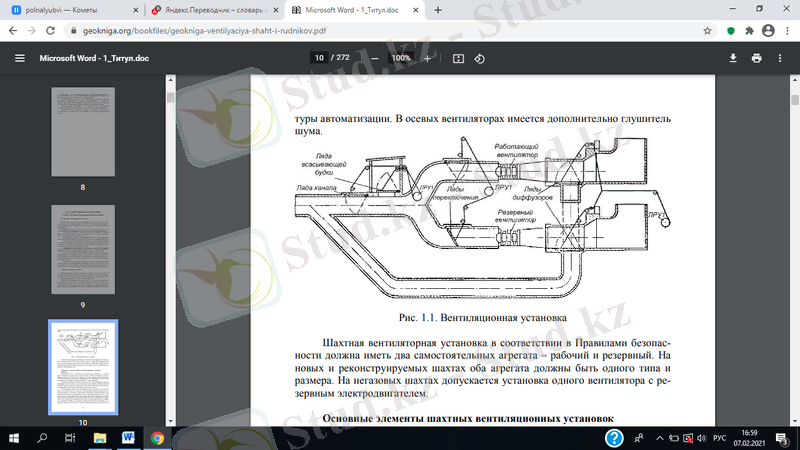
Task: Click the fit to page icon
Action: [x=459, y=58]
